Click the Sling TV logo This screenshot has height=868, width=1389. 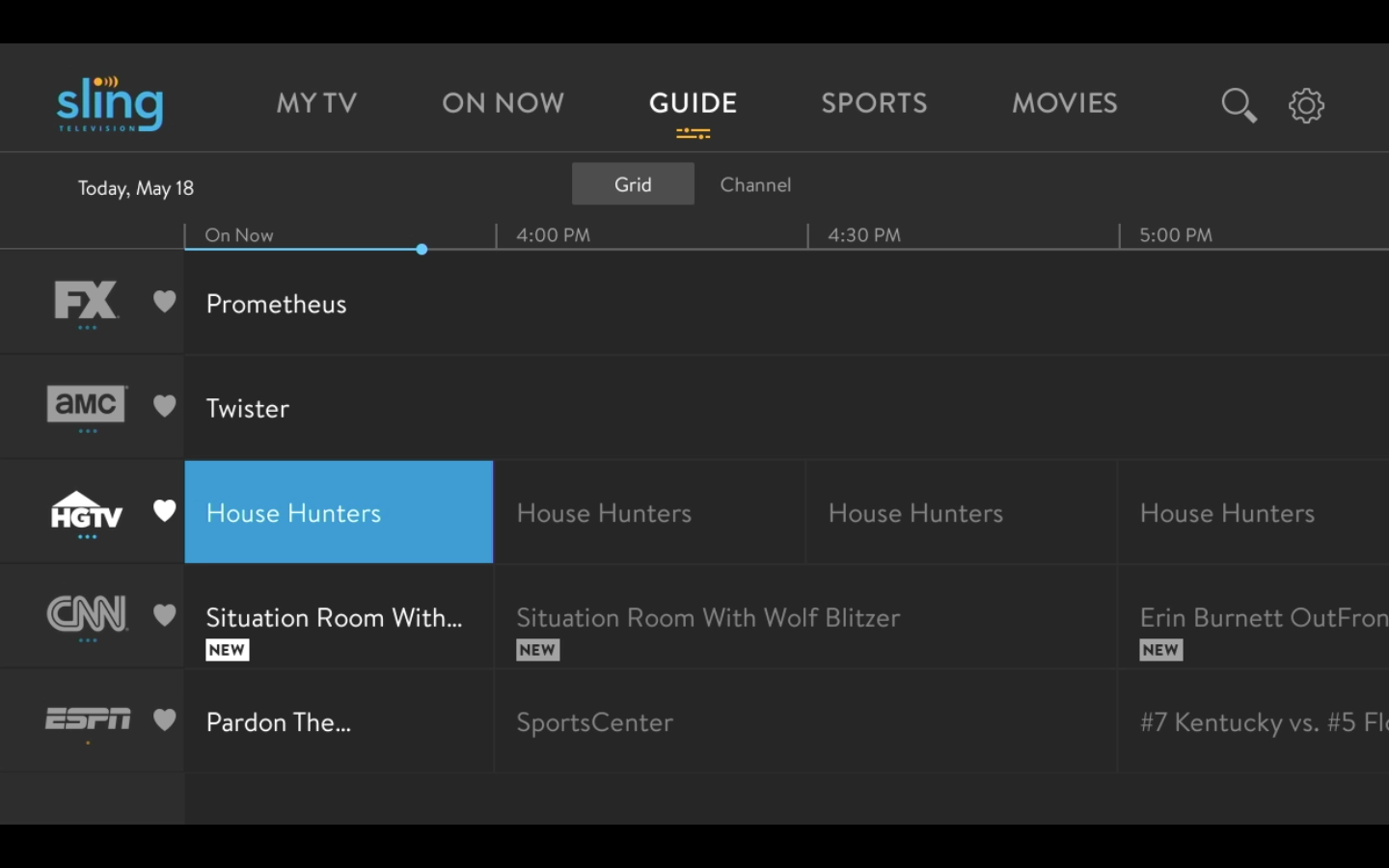point(108,101)
